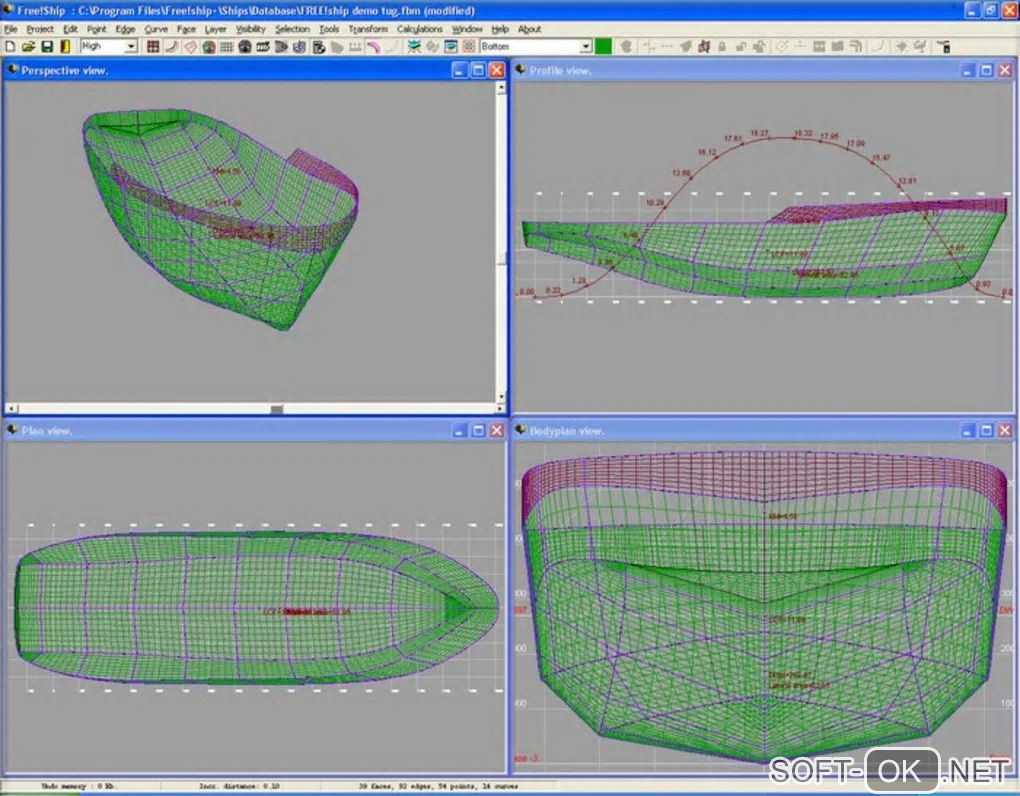Click Perspective view scrollbar up arrow

point(501,88)
